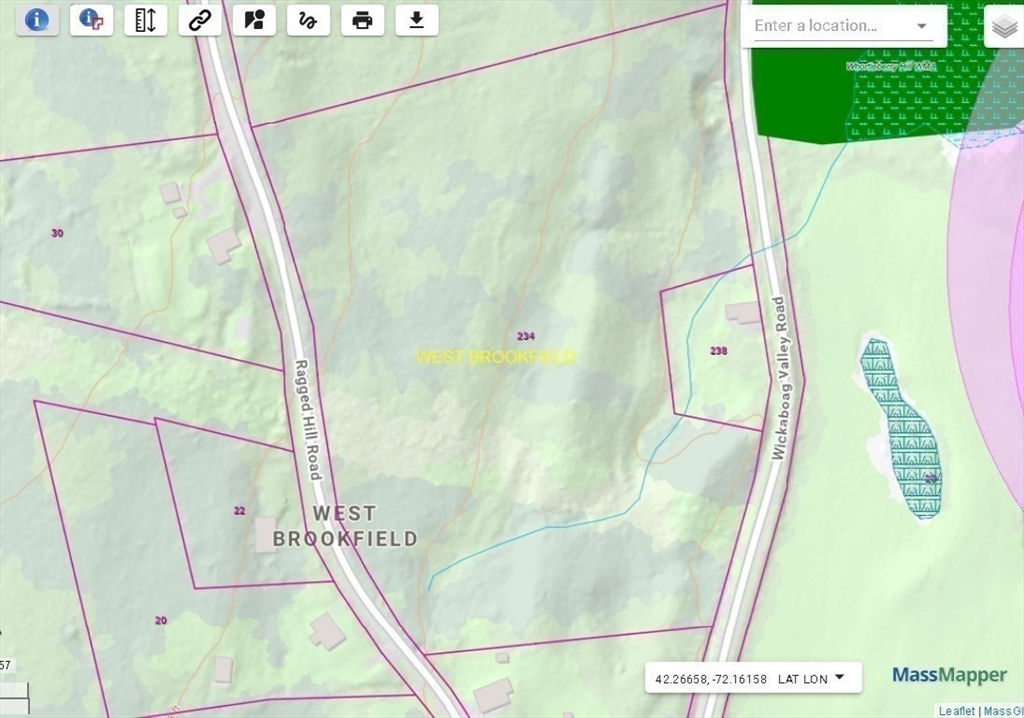Open the LAT LON coordinate format dropdown
Viewport: 1024px width, 718px height.
click(x=811, y=679)
